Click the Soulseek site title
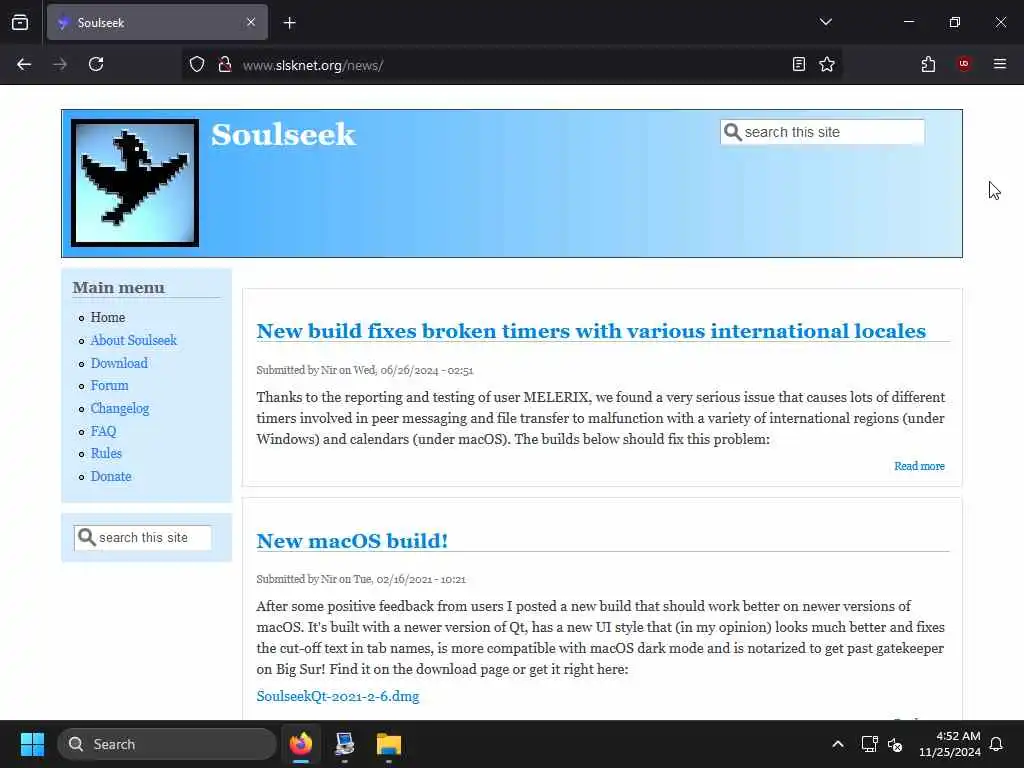 click(283, 135)
